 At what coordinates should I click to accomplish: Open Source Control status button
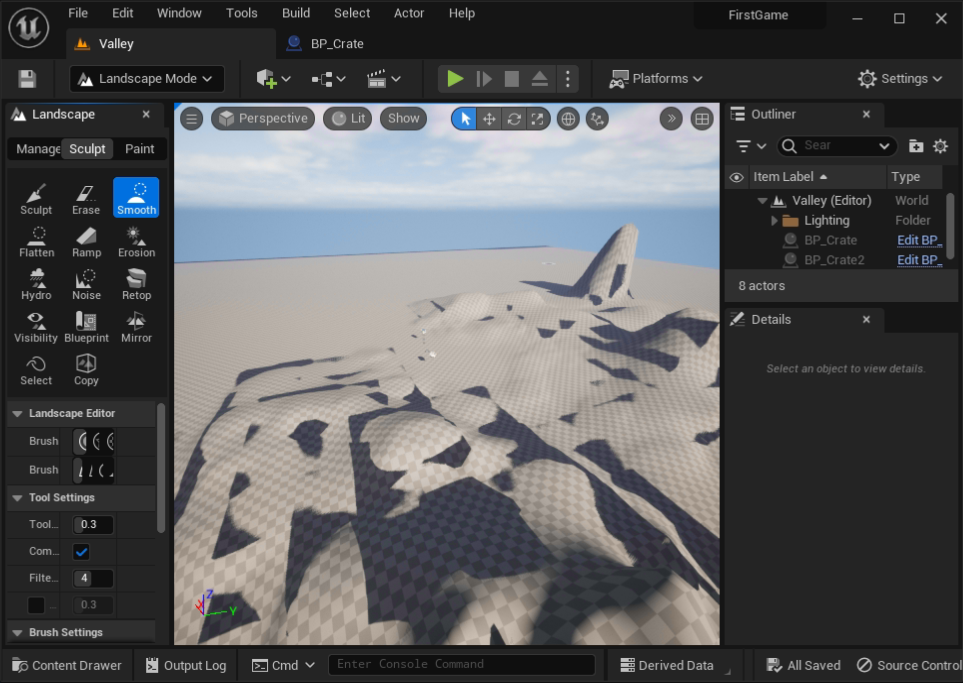[x=909, y=665]
